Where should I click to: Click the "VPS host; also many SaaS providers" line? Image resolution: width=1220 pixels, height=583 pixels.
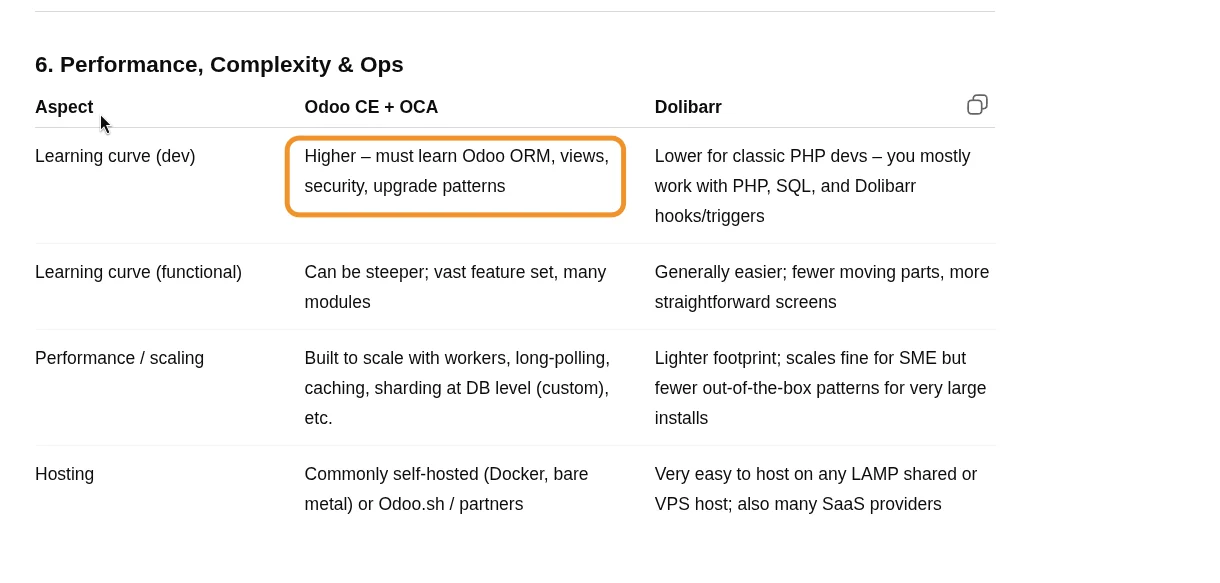click(797, 504)
